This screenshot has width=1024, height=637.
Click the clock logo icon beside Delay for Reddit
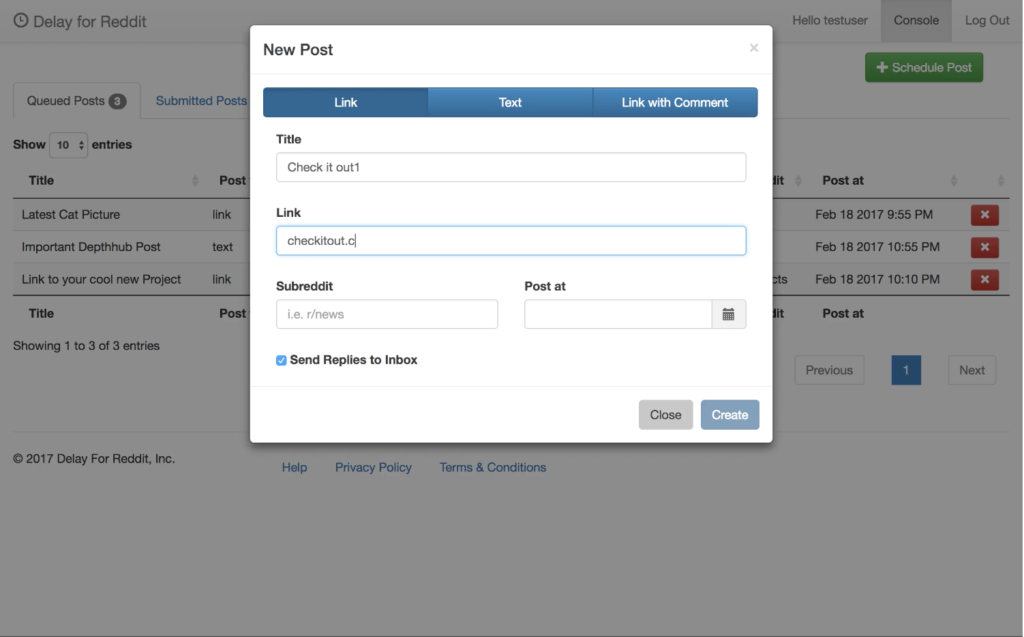pyautogui.click(x=21, y=21)
